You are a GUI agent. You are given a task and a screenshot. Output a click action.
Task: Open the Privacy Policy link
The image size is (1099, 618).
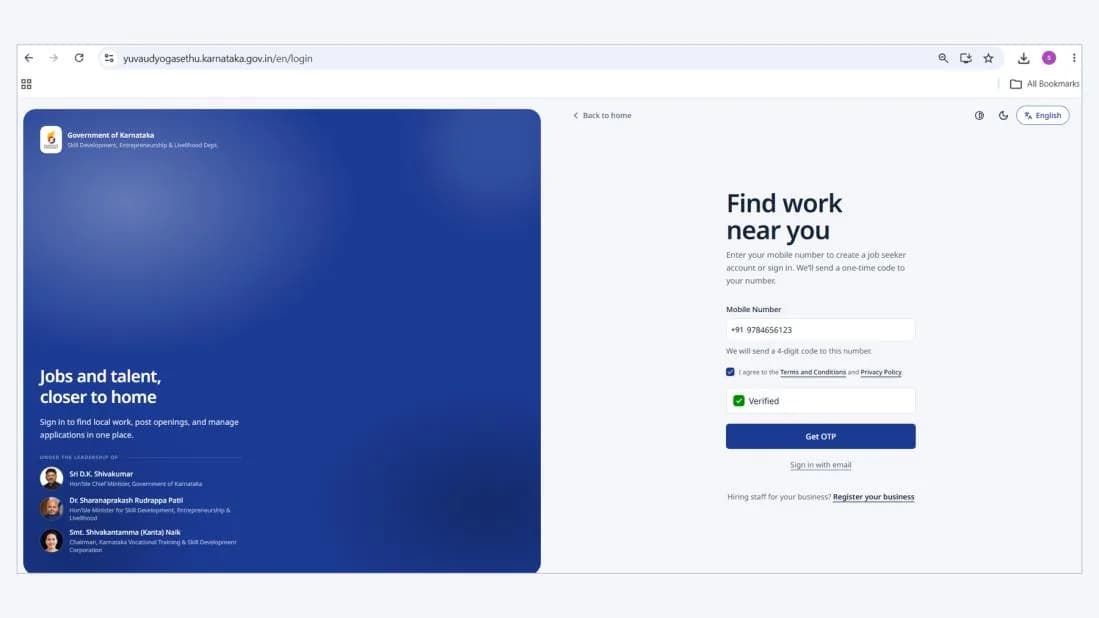click(x=881, y=372)
